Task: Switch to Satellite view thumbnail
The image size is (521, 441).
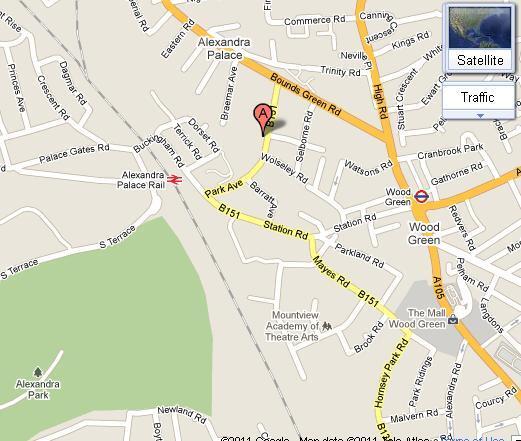Action: coord(479,28)
